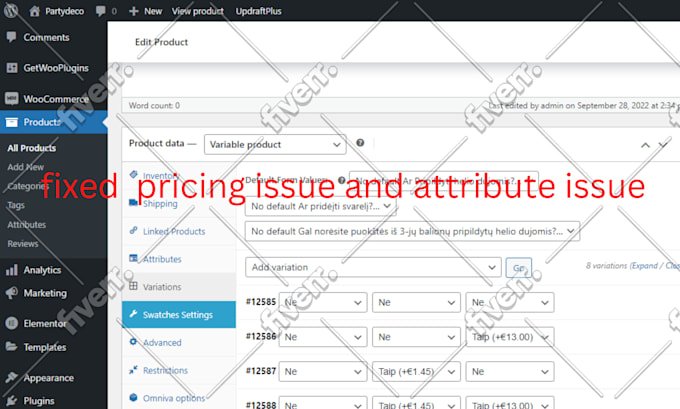Click Attributes tab table icon
The image size is (680, 409).
(134, 258)
